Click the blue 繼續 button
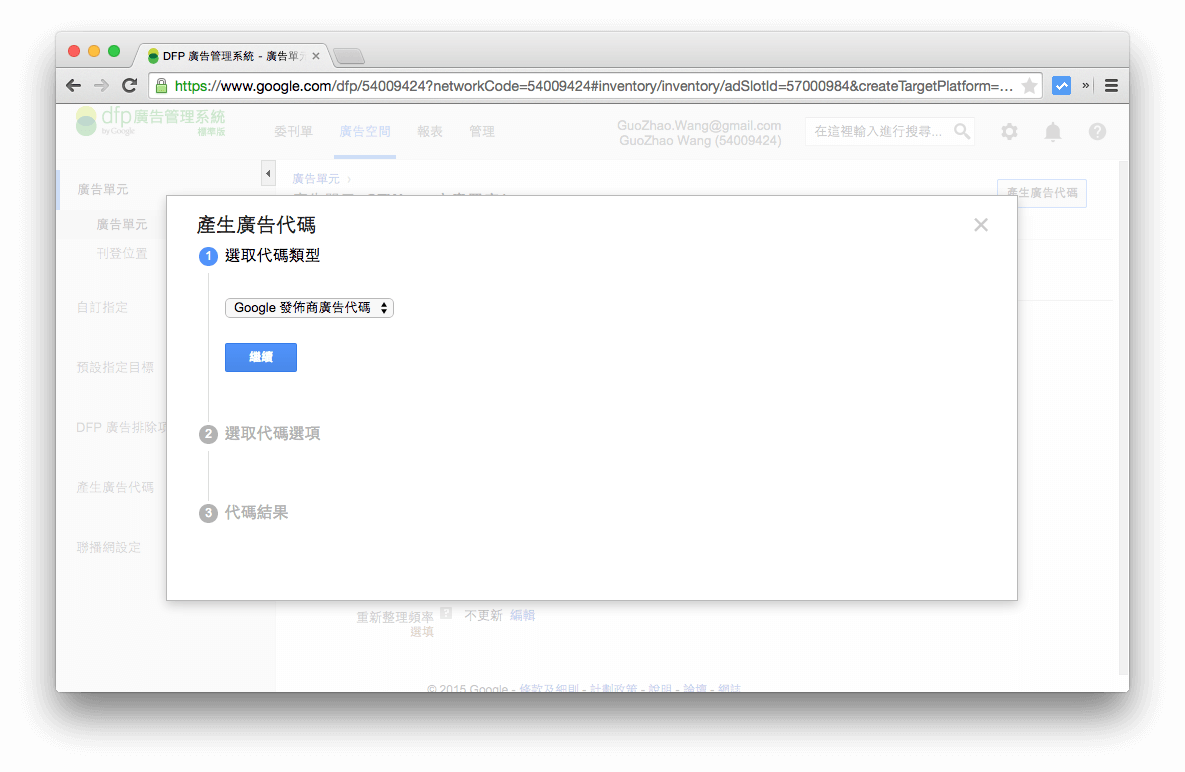 (x=260, y=357)
